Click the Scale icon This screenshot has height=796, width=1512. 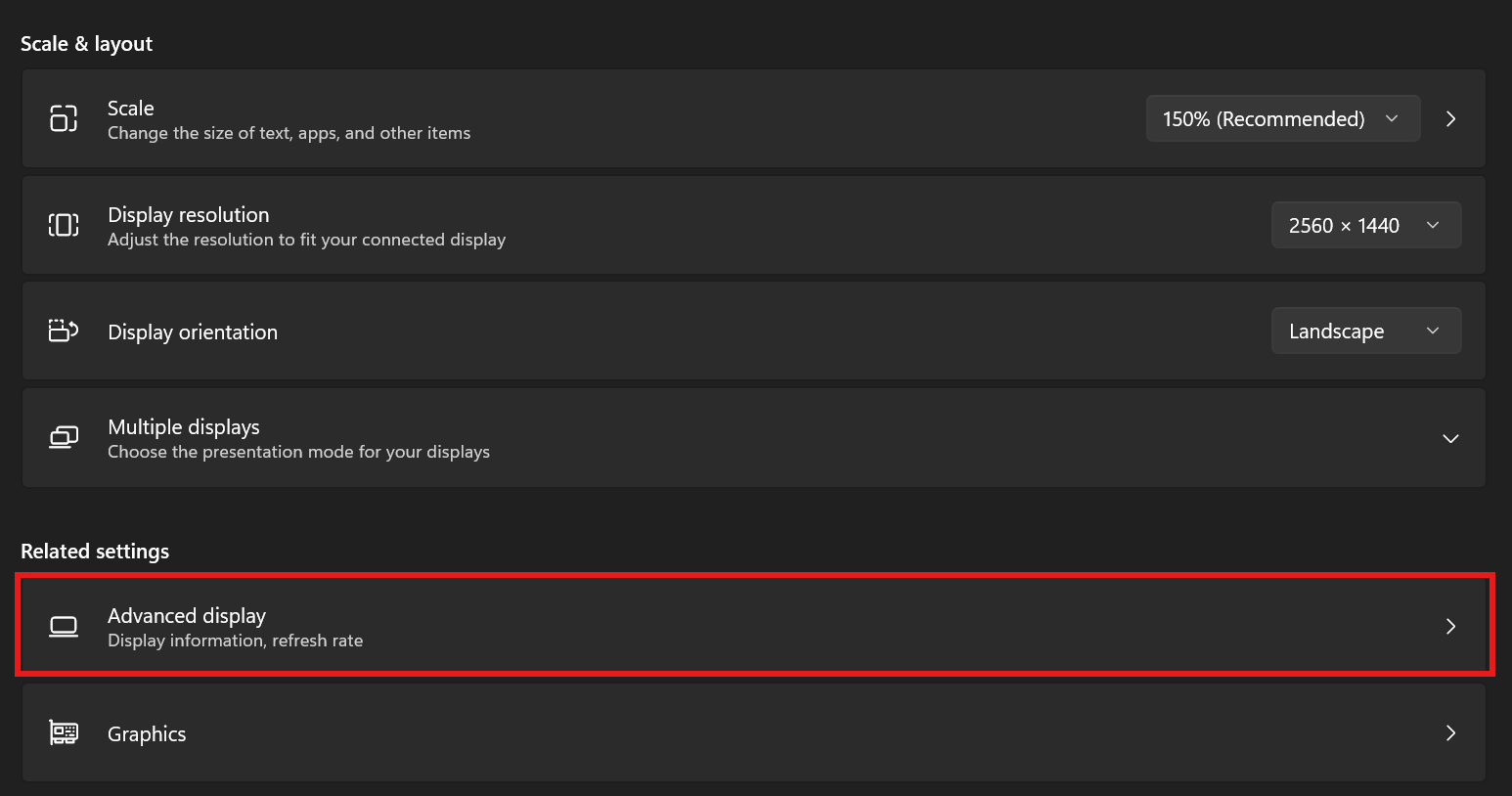64,118
